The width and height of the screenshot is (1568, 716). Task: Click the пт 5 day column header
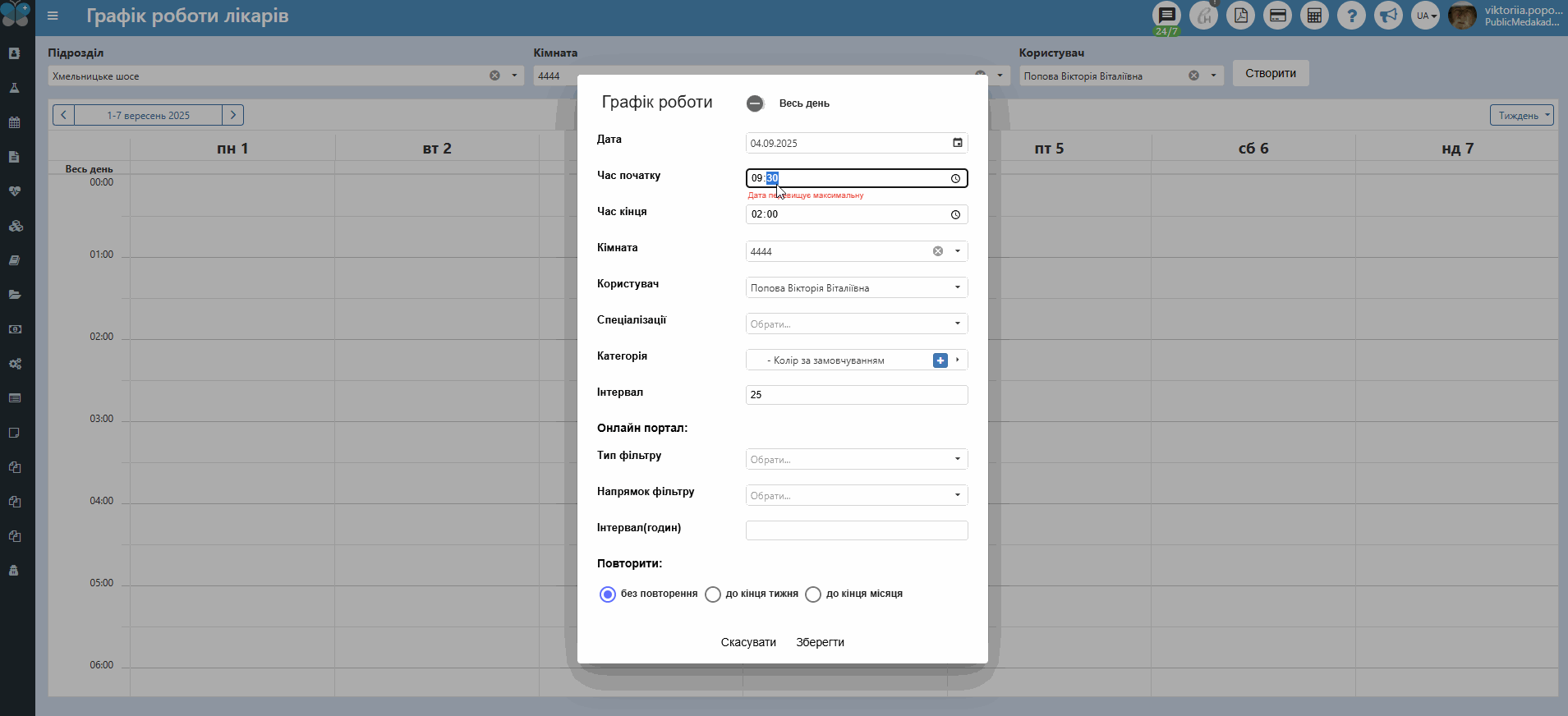click(x=1049, y=149)
